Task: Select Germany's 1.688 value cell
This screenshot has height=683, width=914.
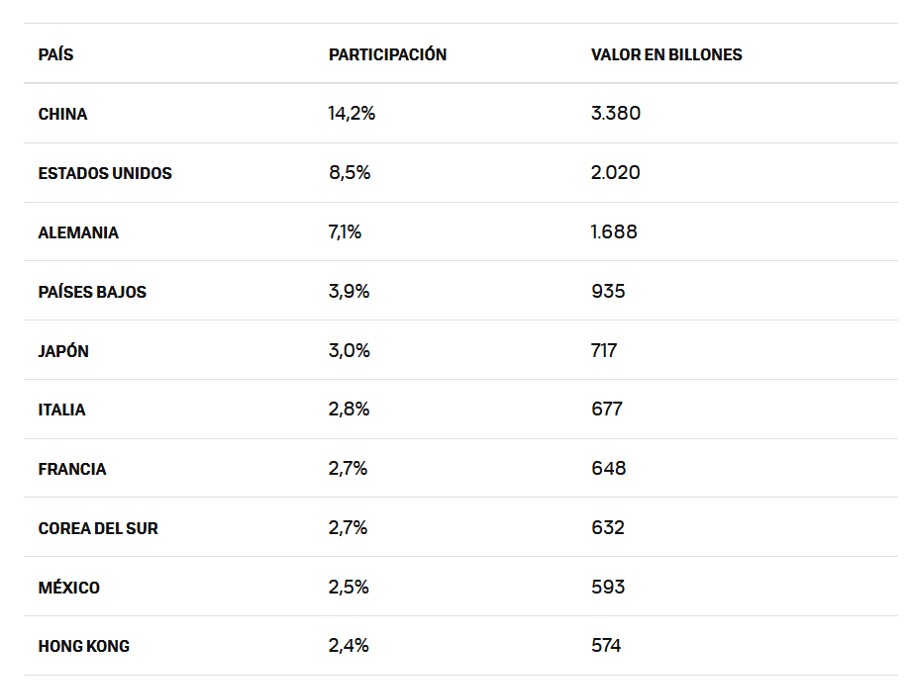Action: 614,233
